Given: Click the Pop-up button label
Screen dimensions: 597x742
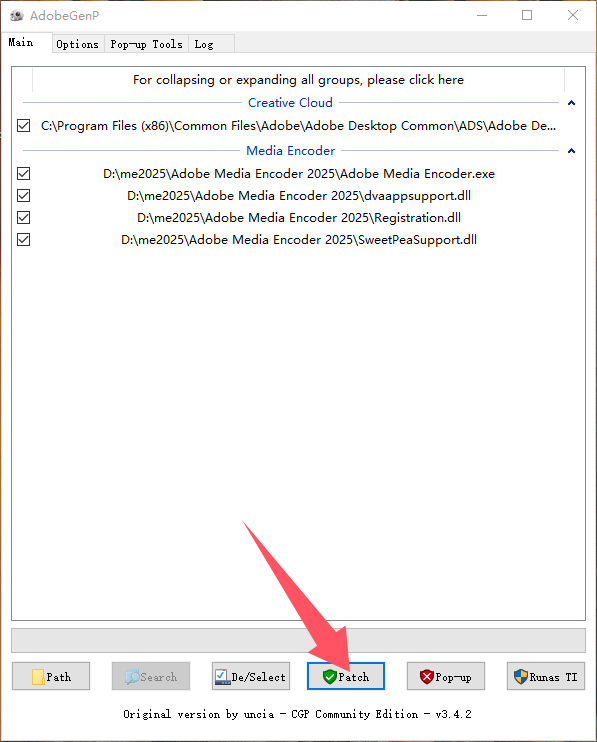Looking at the screenshot, I should tap(453, 677).
